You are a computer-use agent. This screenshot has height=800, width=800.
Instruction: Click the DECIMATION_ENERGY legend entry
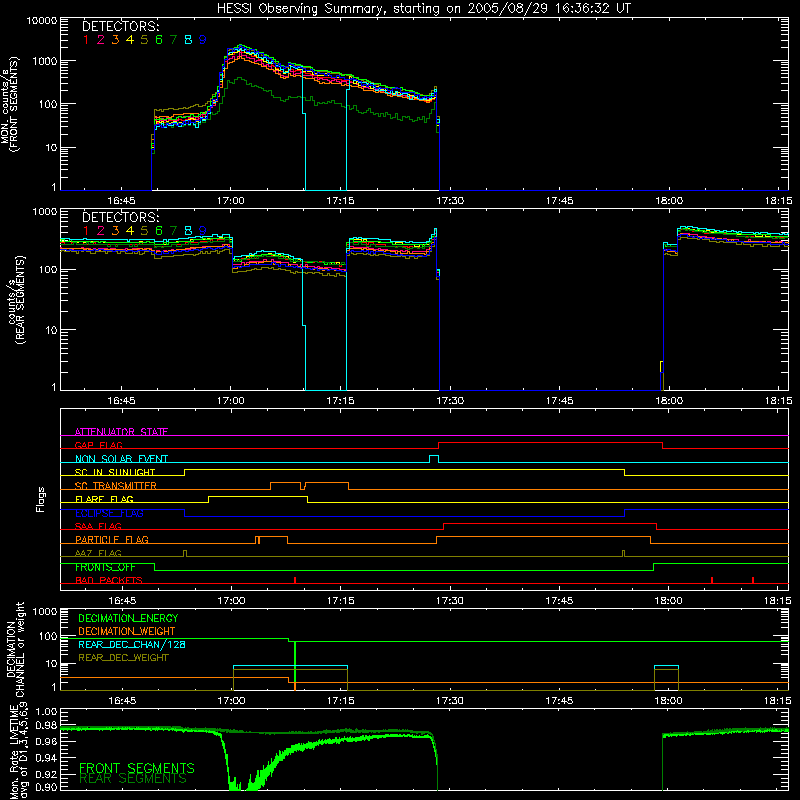point(128,618)
